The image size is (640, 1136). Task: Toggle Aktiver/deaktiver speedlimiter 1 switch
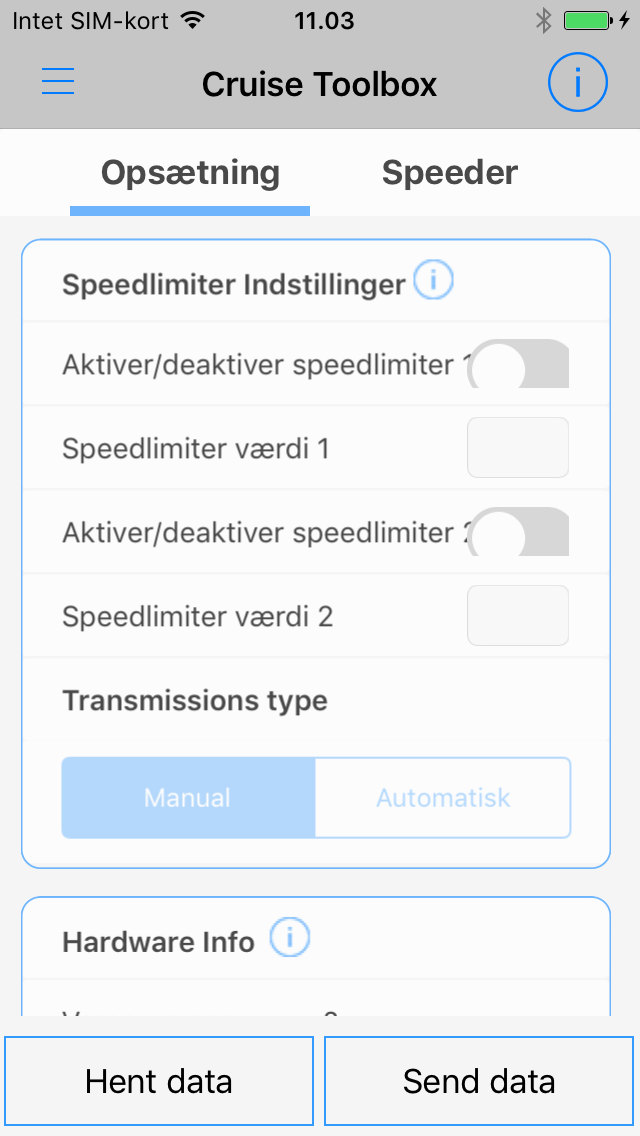(519, 364)
